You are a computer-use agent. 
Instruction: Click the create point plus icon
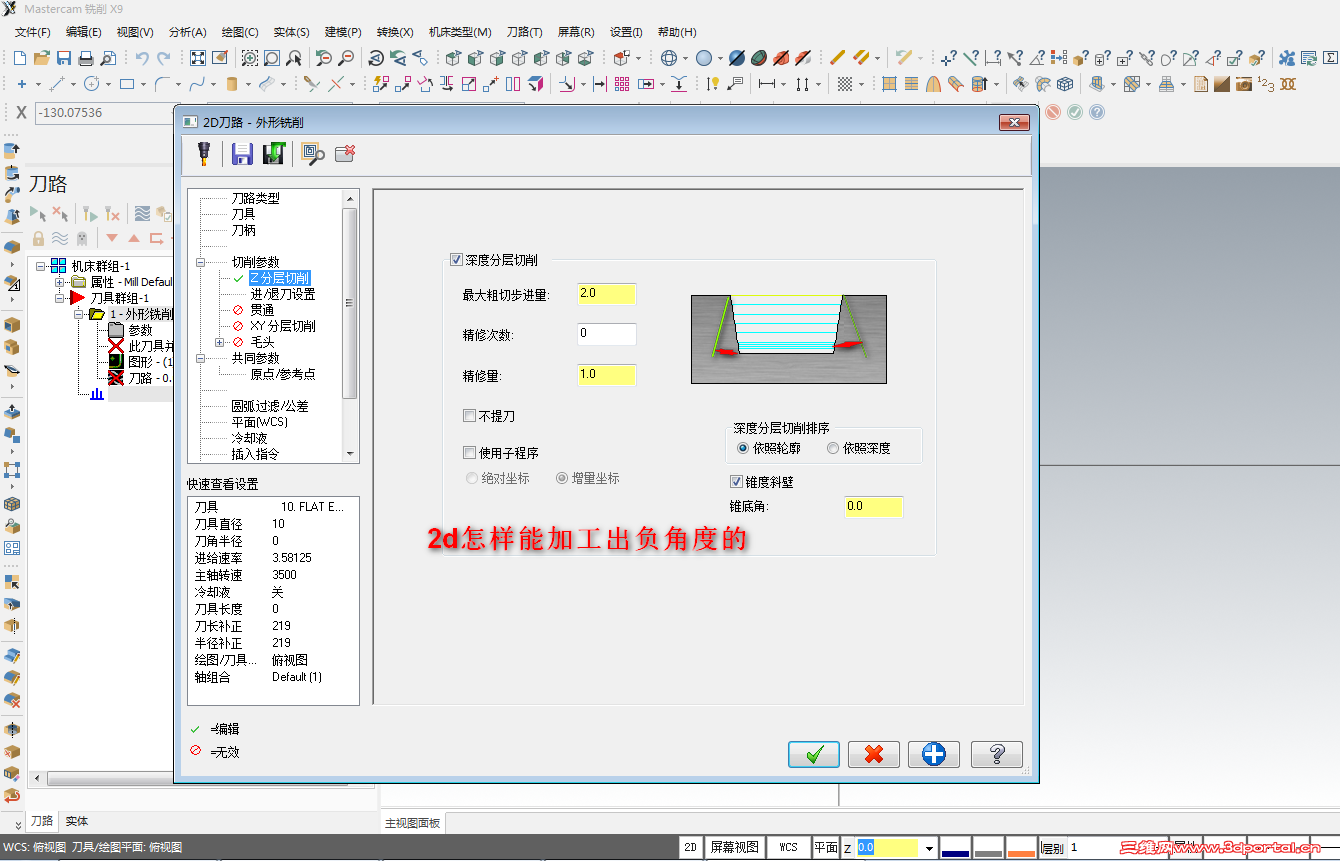(x=22, y=84)
